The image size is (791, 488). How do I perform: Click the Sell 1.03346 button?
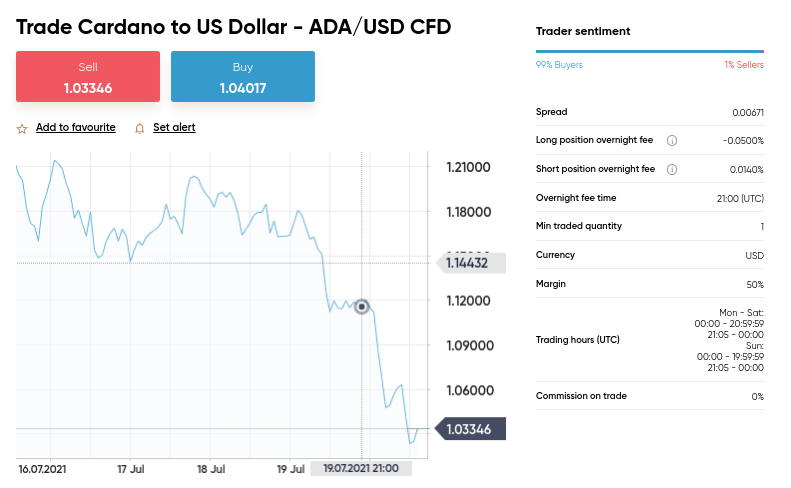(88, 77)
